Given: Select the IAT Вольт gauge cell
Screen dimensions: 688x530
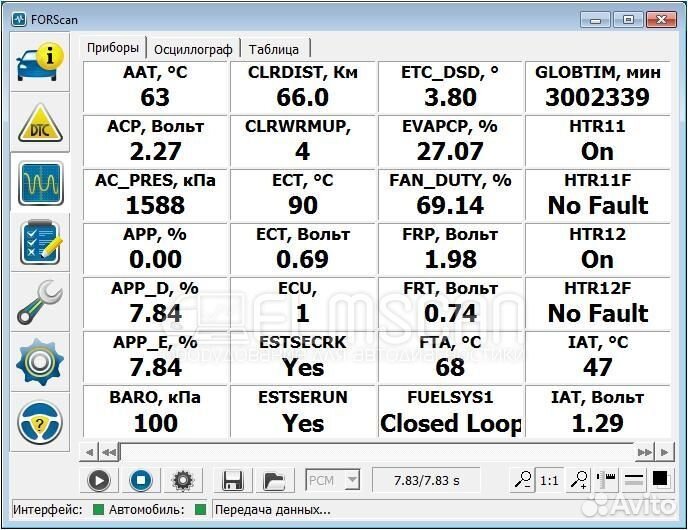Looking at the screenshot, I should point(598,412).
